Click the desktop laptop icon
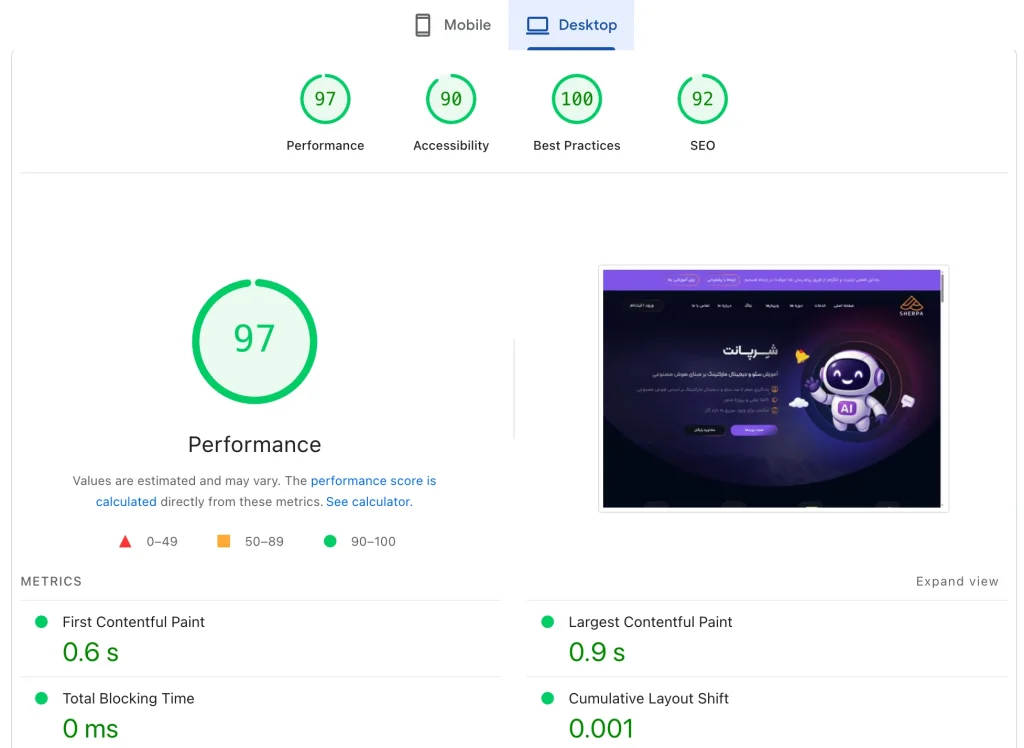 [x=537, y=25]
